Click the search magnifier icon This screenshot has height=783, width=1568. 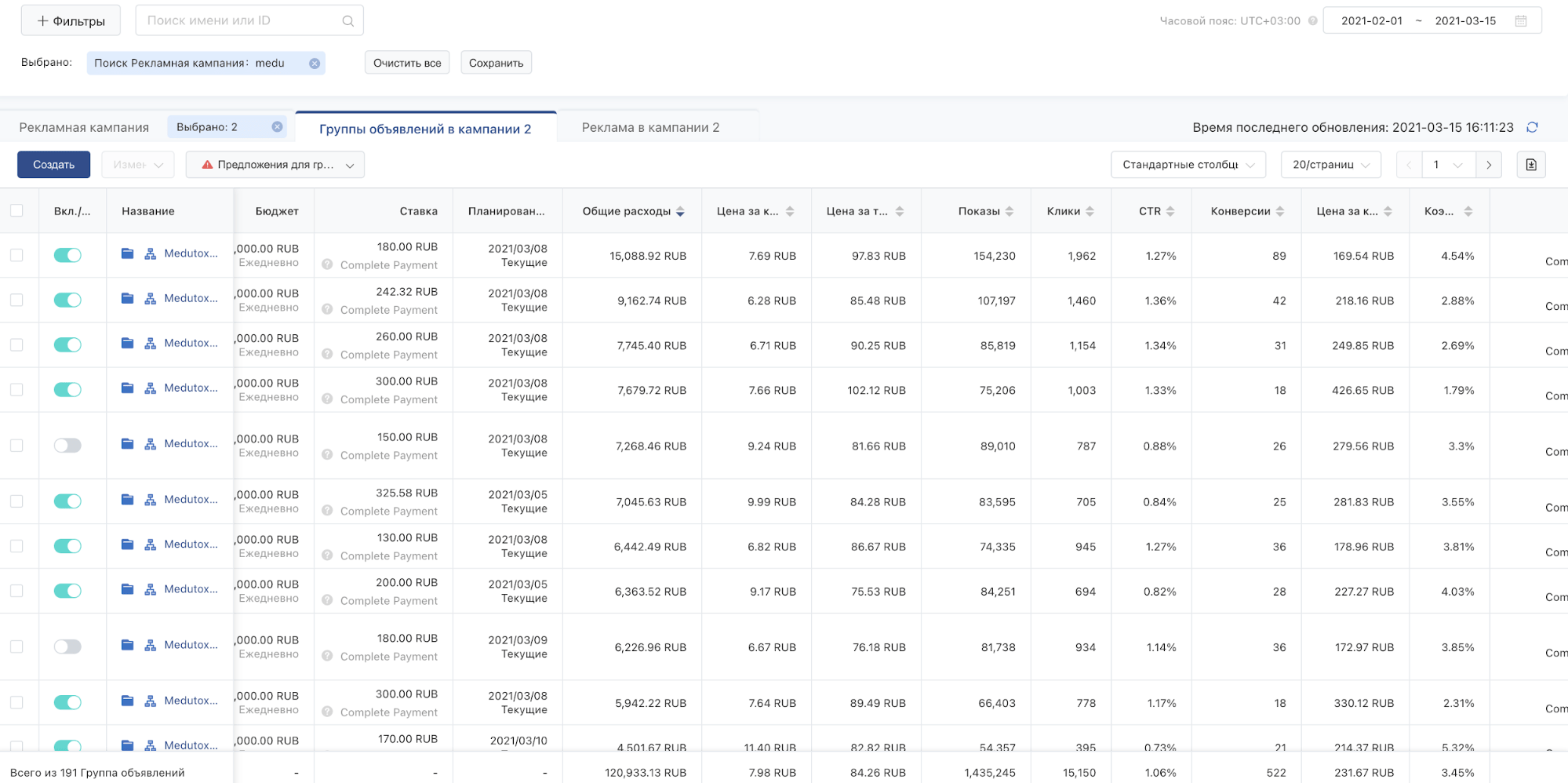click(x=347, y=21)
